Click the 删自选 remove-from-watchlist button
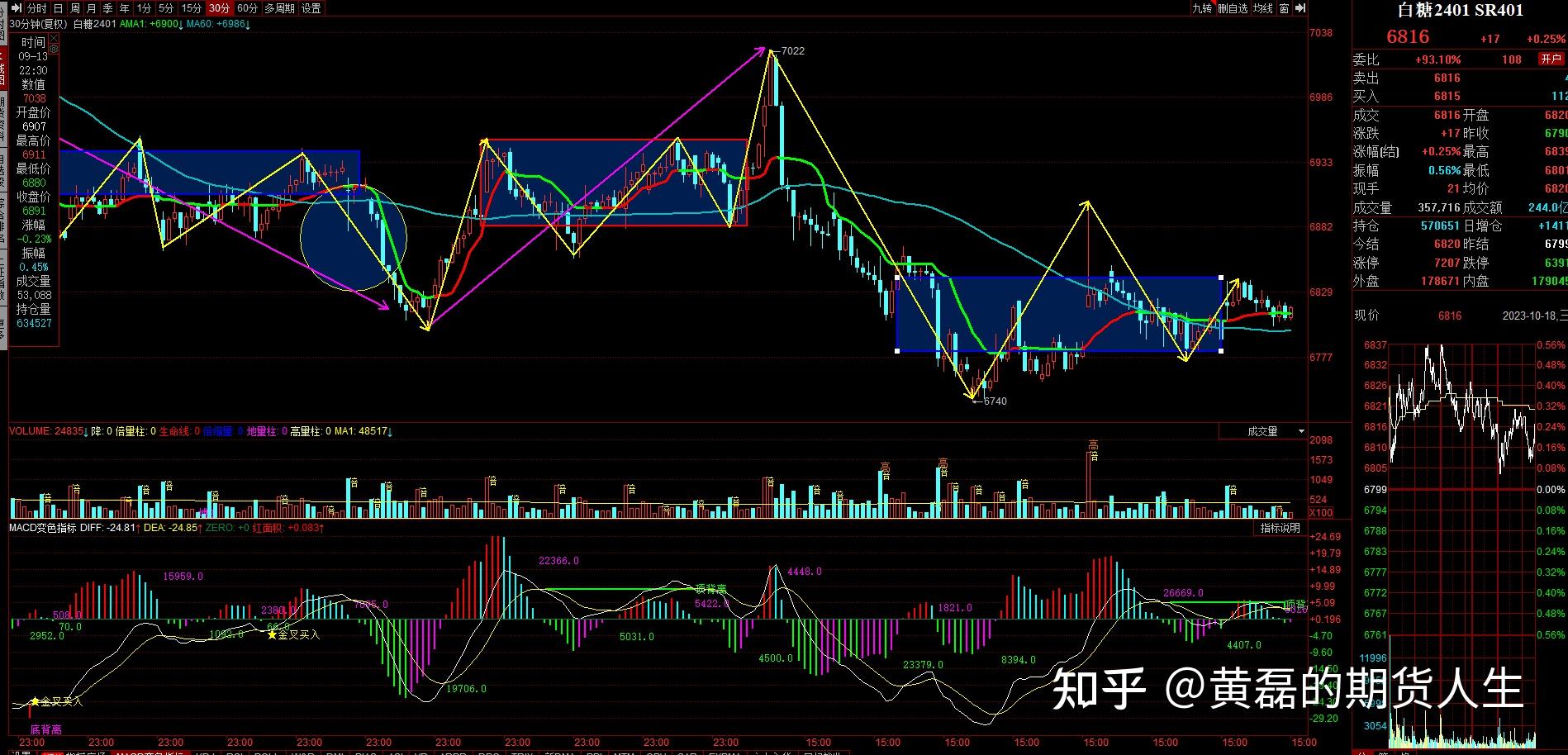This screenshot has height=755, width=1568. coord(1233,8)
